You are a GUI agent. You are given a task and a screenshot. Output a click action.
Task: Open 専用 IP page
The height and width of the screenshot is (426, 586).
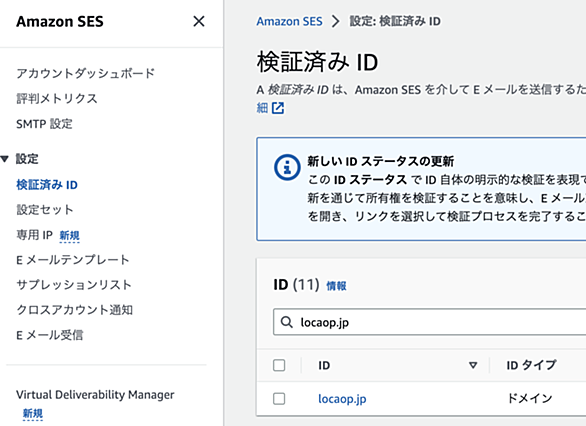pyautogui.click(x=34, y=235)
